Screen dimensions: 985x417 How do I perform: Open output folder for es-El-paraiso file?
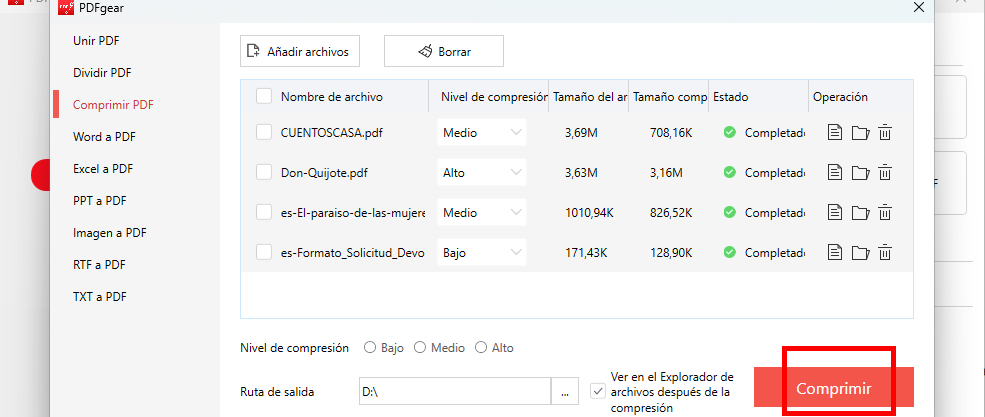coord(860,212)
